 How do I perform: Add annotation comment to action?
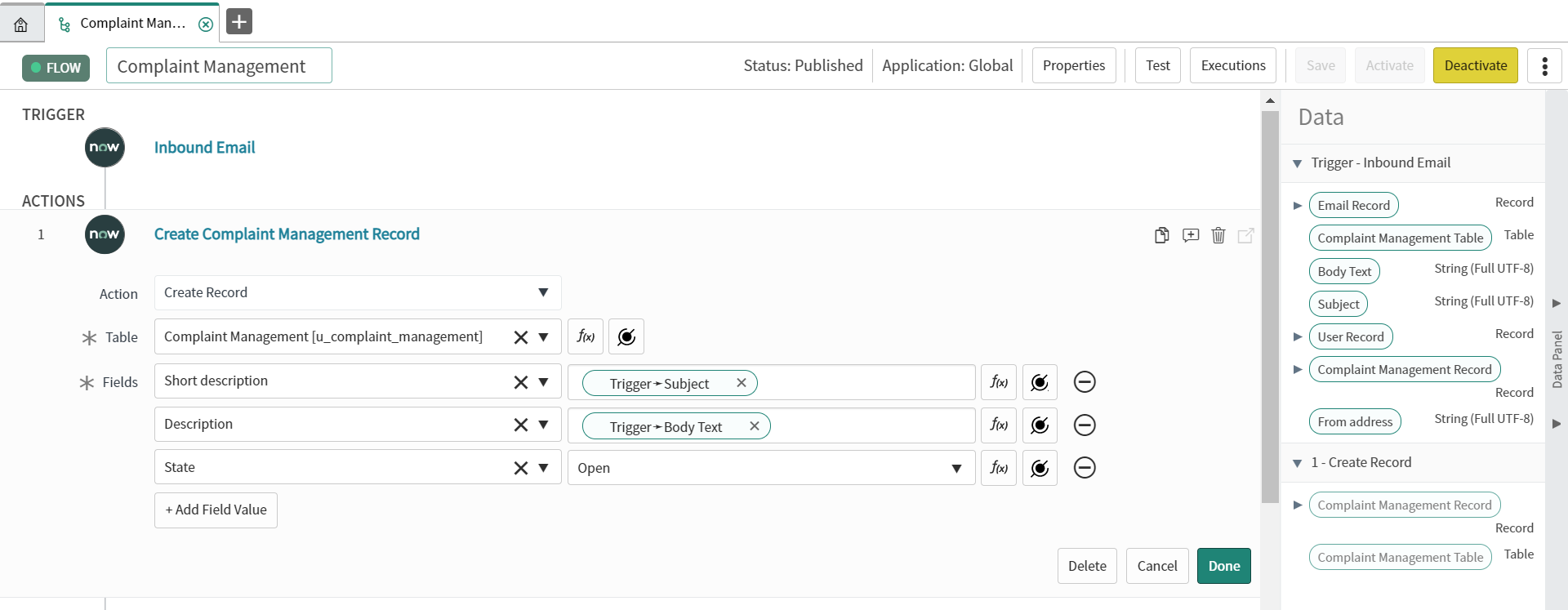click(1191, 235)
